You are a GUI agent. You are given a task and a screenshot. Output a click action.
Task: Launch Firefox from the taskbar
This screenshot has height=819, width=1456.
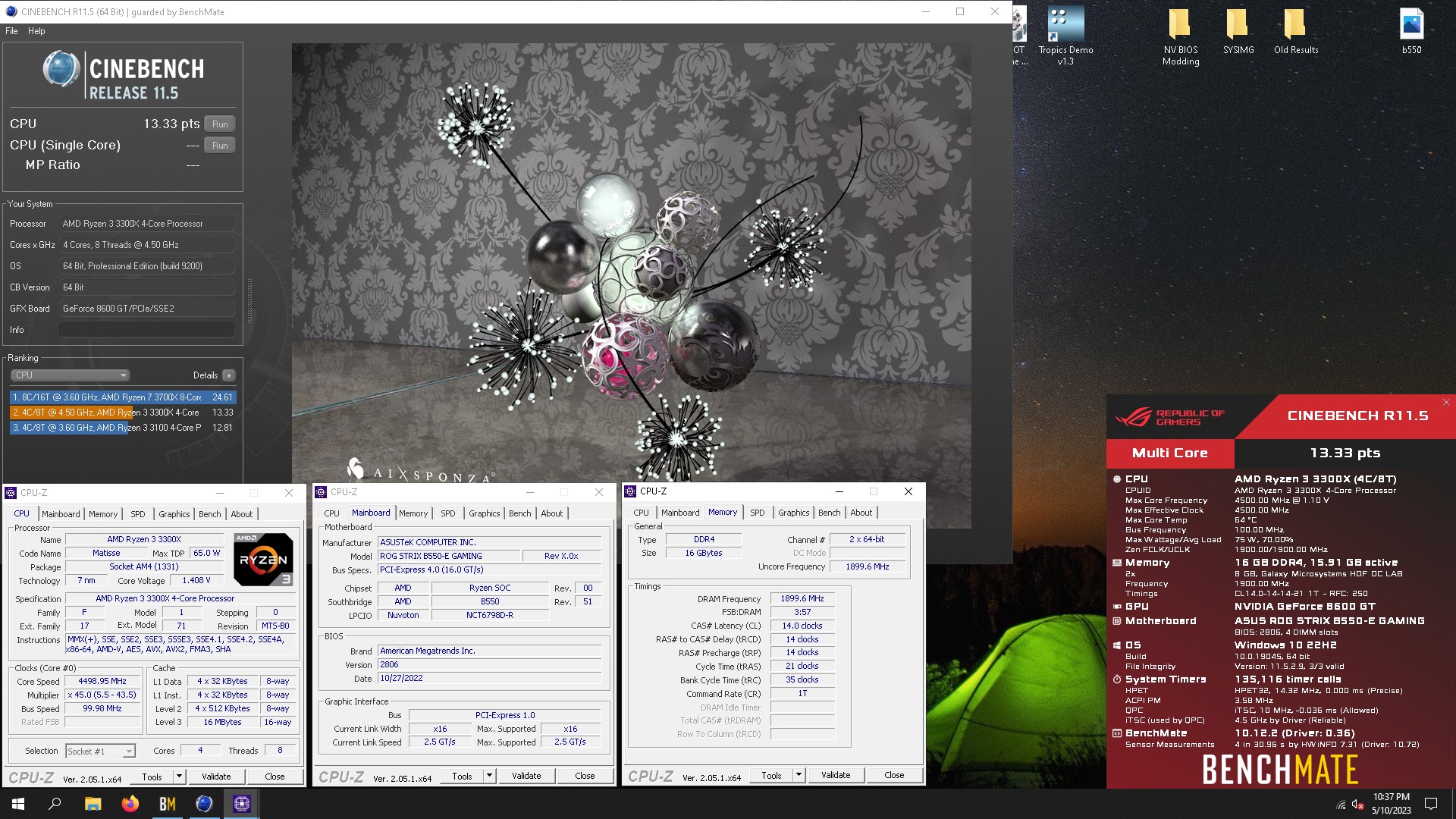[130, 804]
